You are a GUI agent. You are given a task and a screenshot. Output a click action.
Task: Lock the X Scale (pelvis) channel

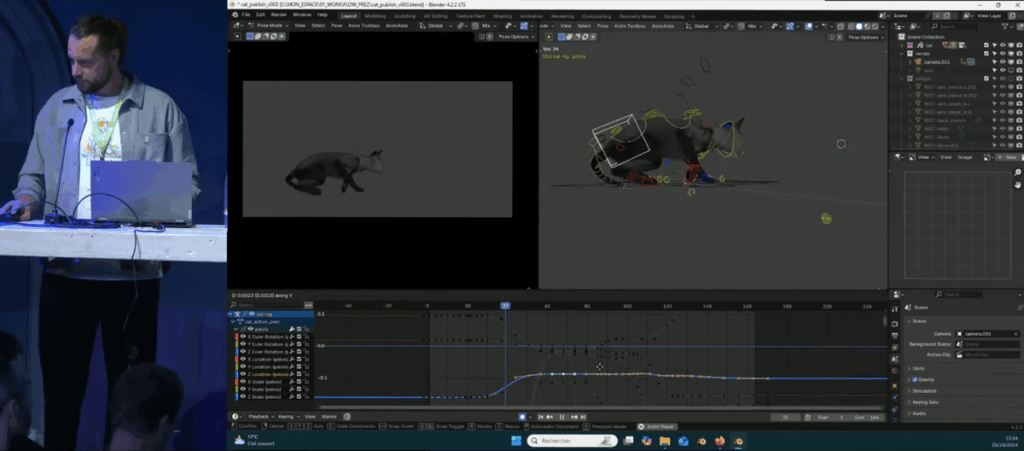point(306,382)
